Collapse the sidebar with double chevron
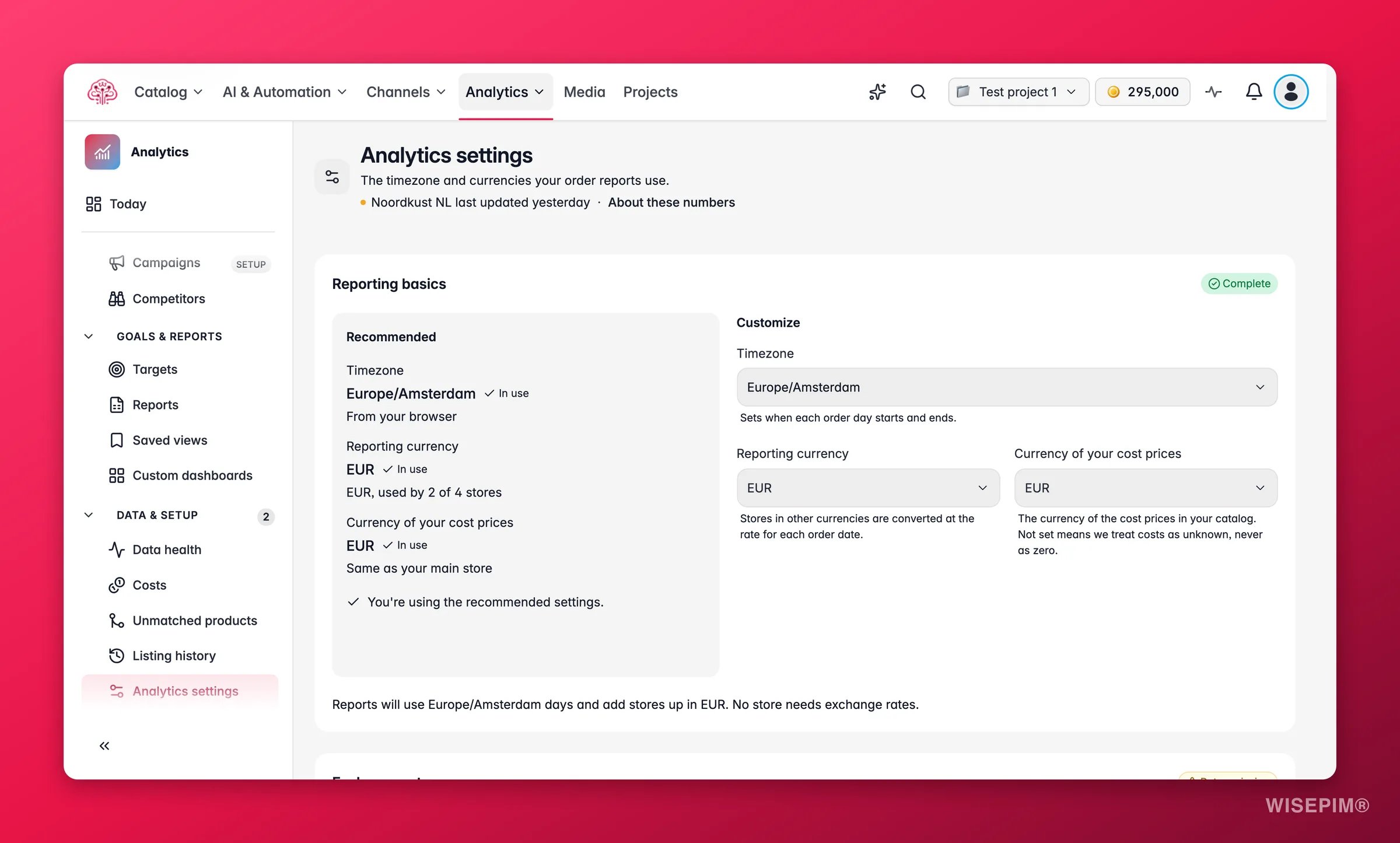Viewport: 1400px width, 843px height. coord(104,746)
